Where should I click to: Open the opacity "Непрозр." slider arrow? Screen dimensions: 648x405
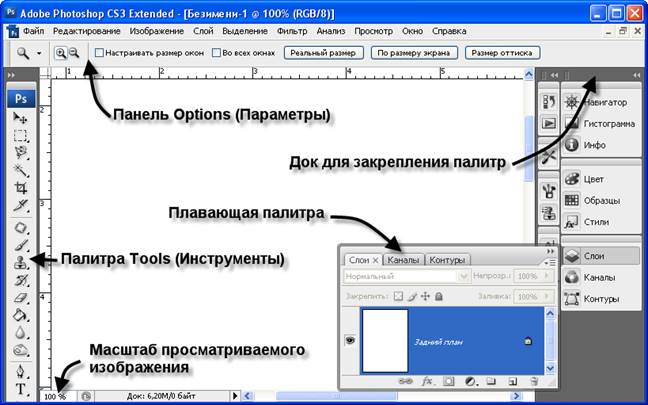pos(547,276)
